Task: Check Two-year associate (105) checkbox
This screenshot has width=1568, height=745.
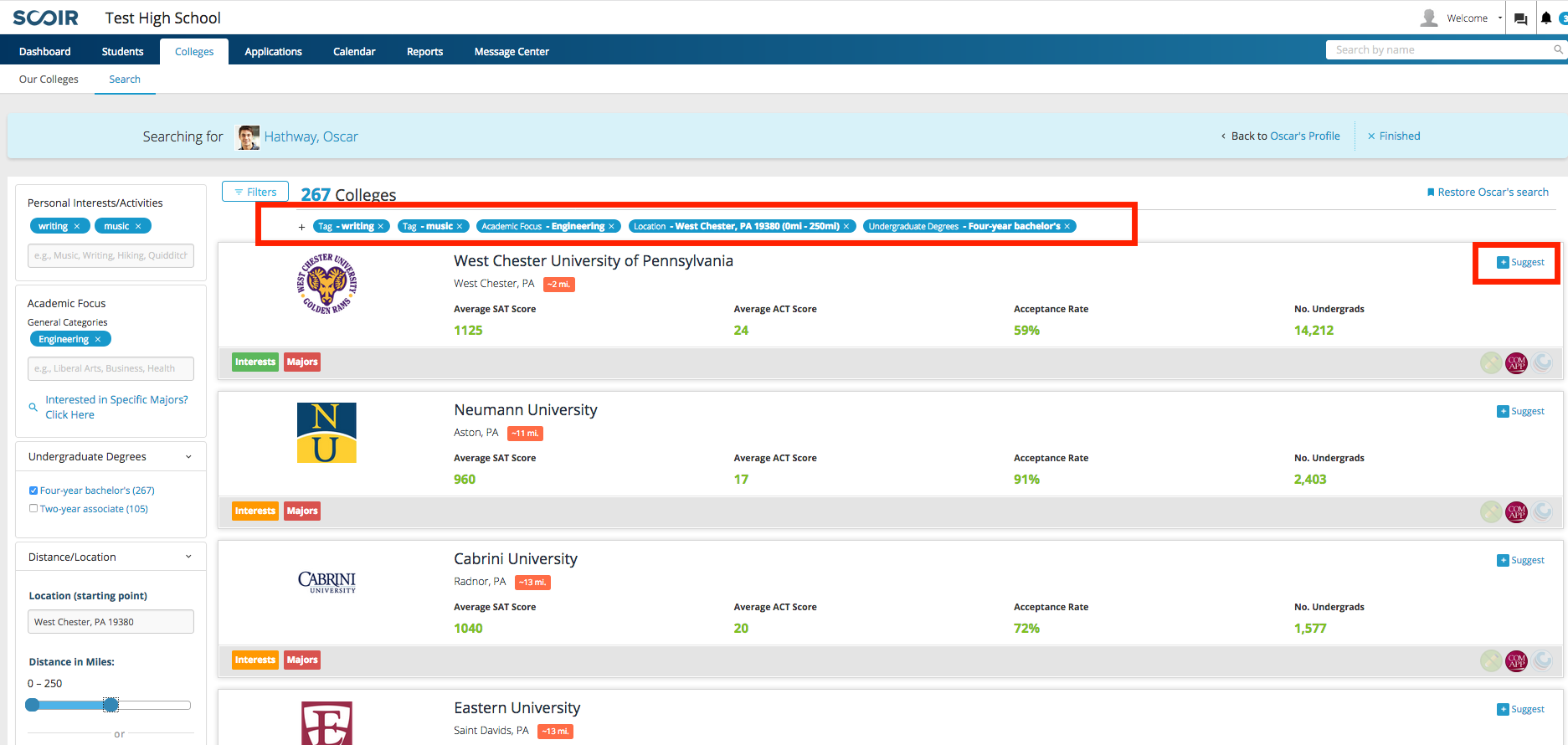Action: [x=33, y=508]
